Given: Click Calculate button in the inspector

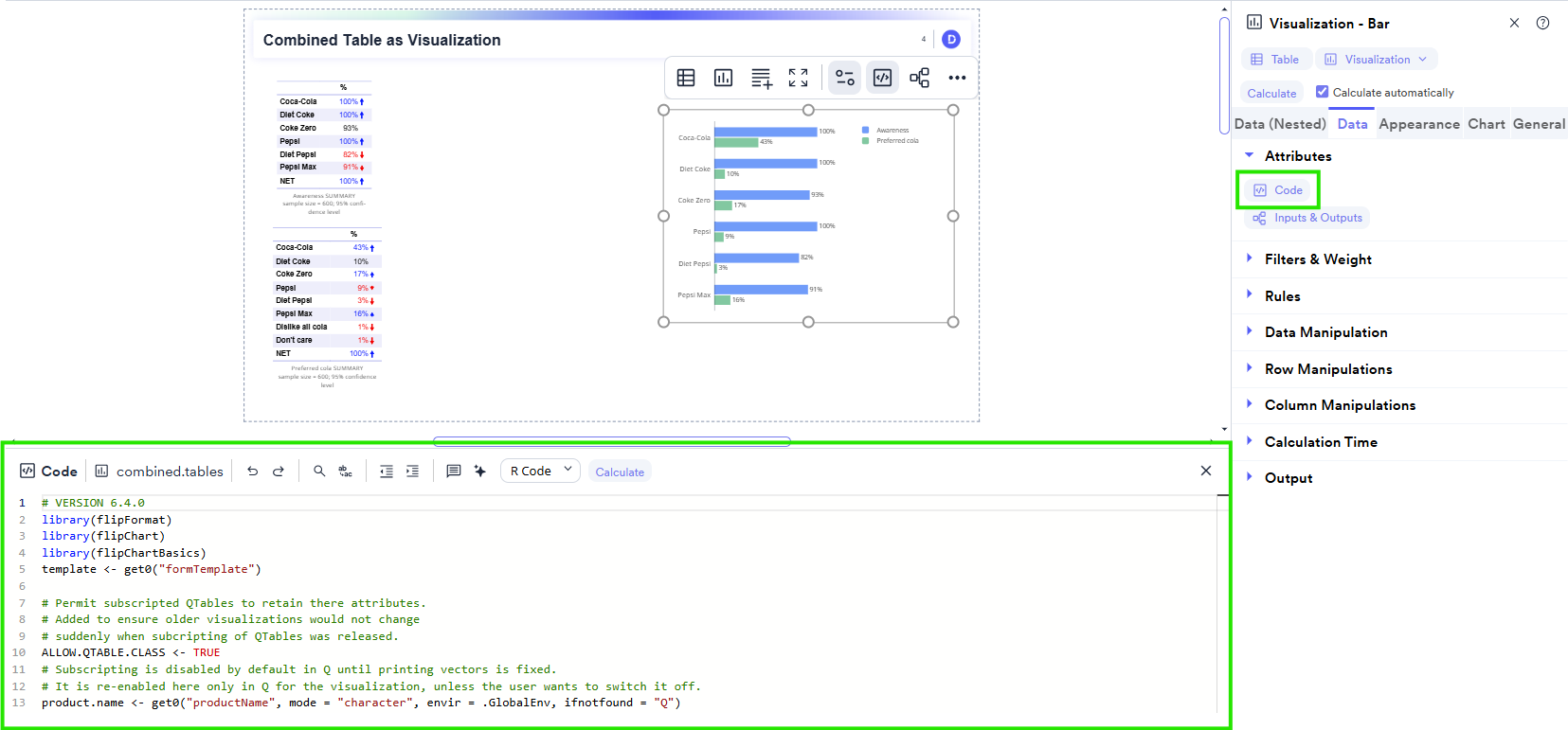Looking at the screenshot, I should pos(1271,93).
